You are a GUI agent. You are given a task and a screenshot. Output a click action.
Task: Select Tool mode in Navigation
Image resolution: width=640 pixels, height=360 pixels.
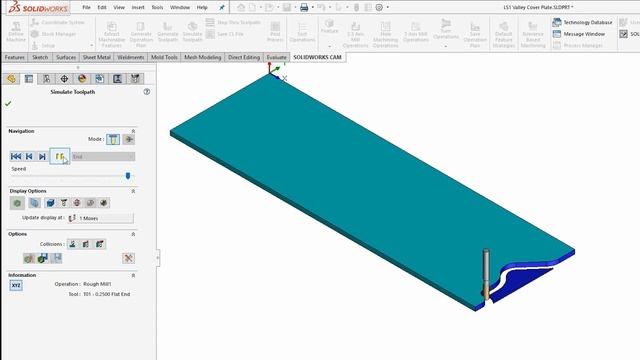tap(113, 139)
